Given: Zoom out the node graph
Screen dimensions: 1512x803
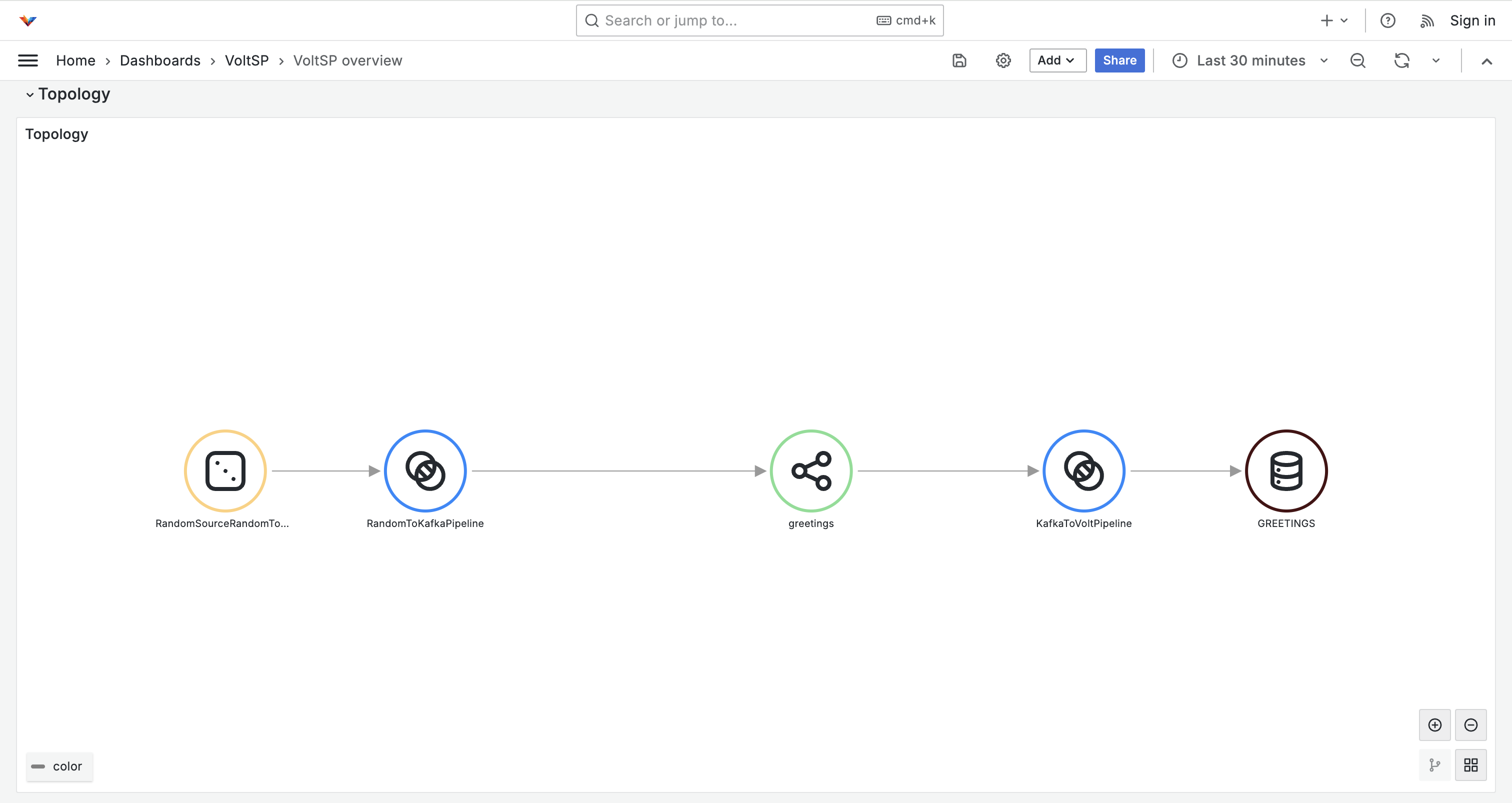Looking at the screenshot, I should (x=1470, y=725).
